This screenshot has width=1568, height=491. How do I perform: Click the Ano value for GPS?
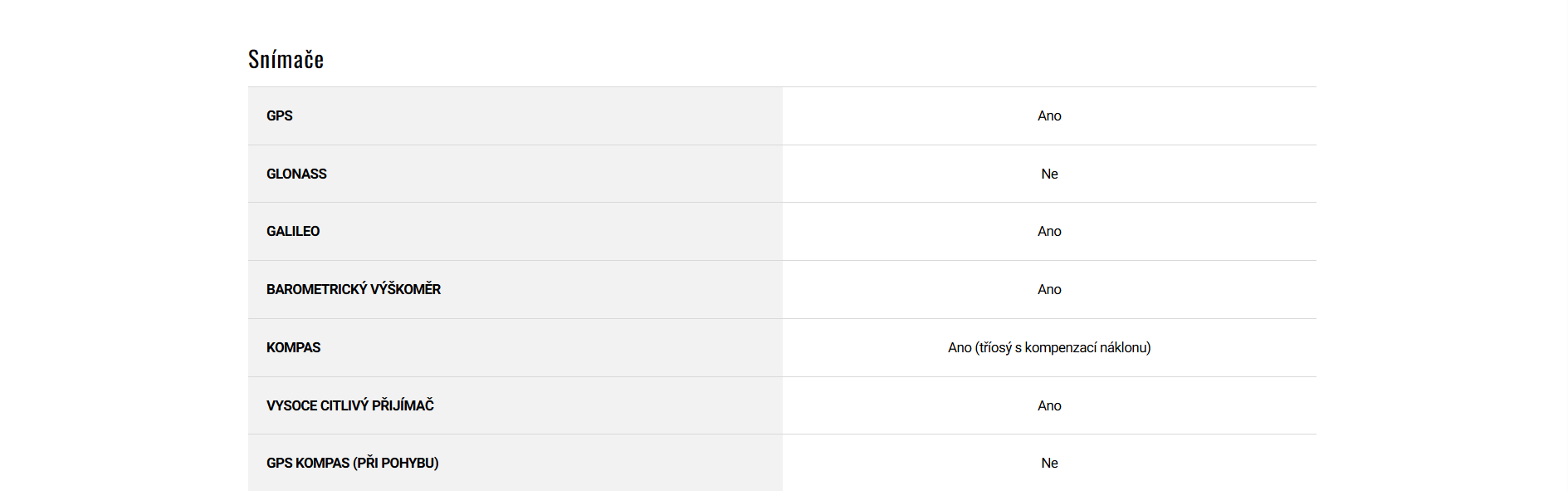pyautogui.click(x=1049, y=116)
